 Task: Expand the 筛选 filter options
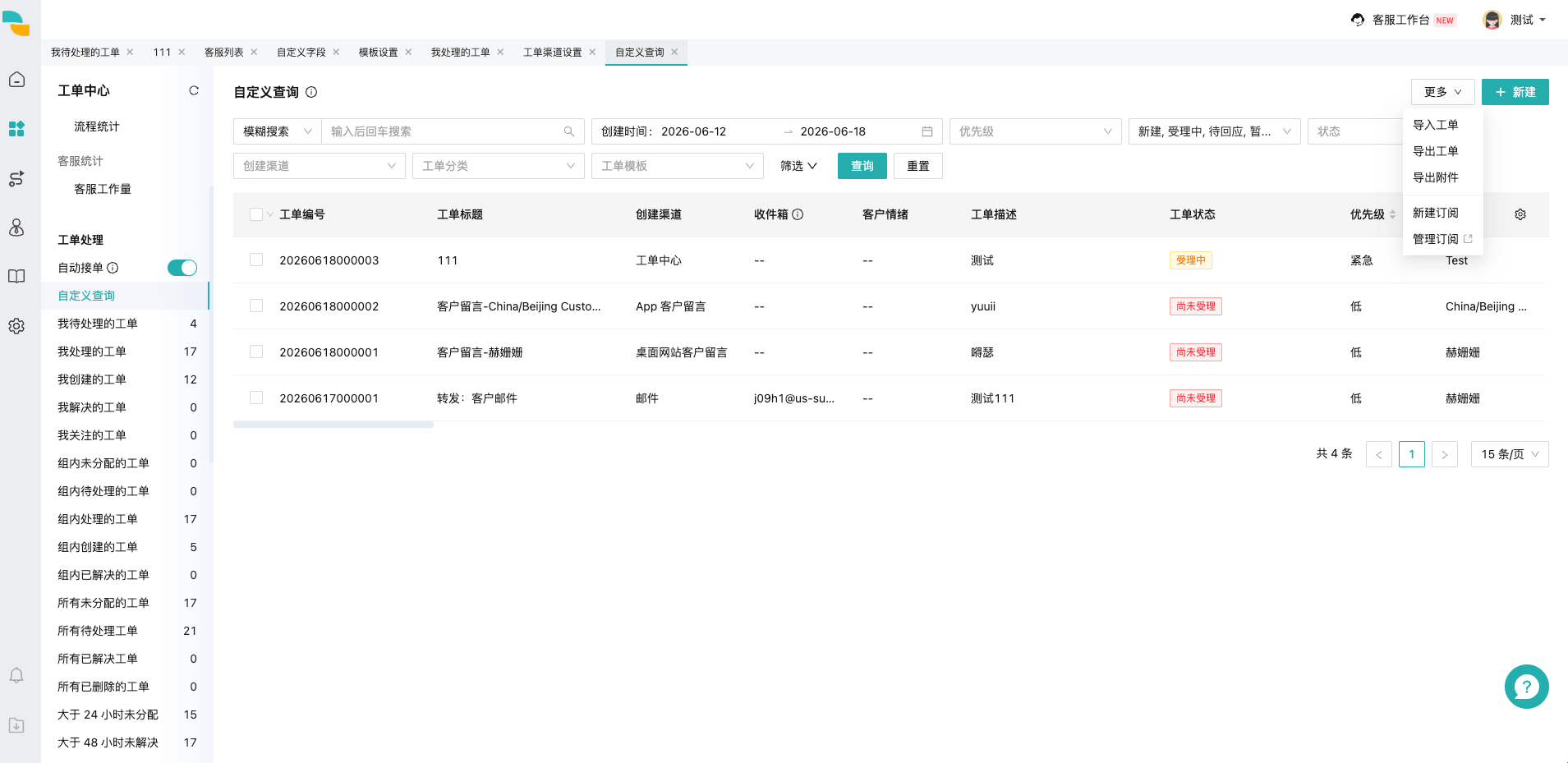798,166
